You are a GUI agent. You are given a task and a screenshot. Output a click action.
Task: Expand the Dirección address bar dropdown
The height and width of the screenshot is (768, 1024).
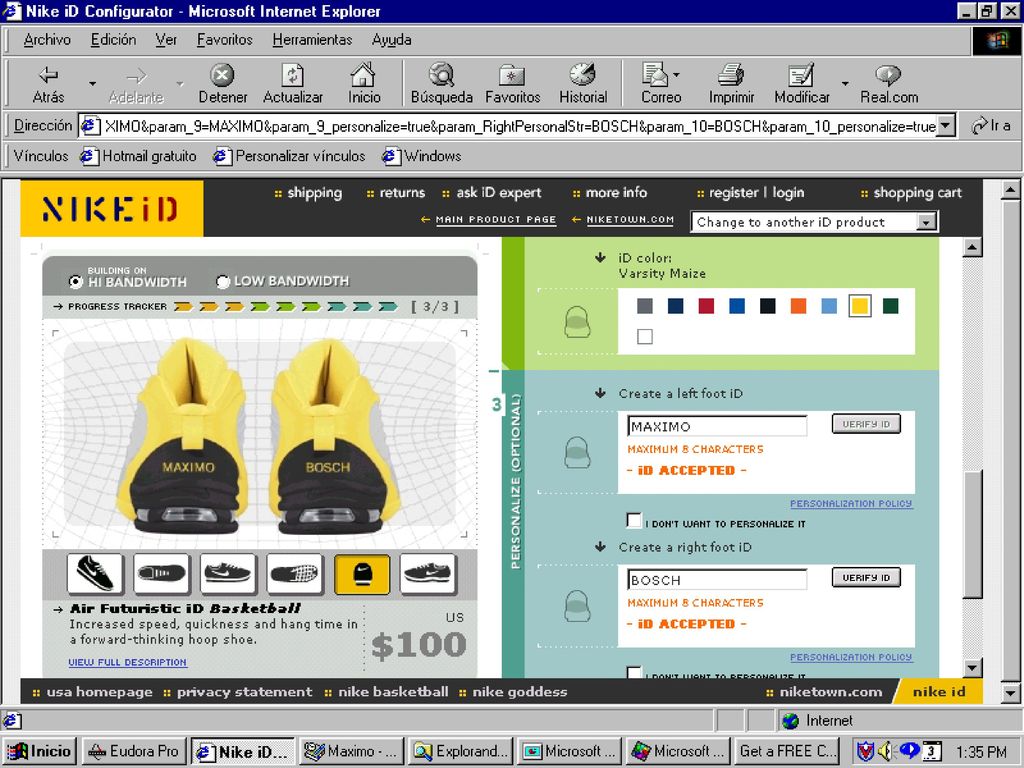(x=946, y=125)
